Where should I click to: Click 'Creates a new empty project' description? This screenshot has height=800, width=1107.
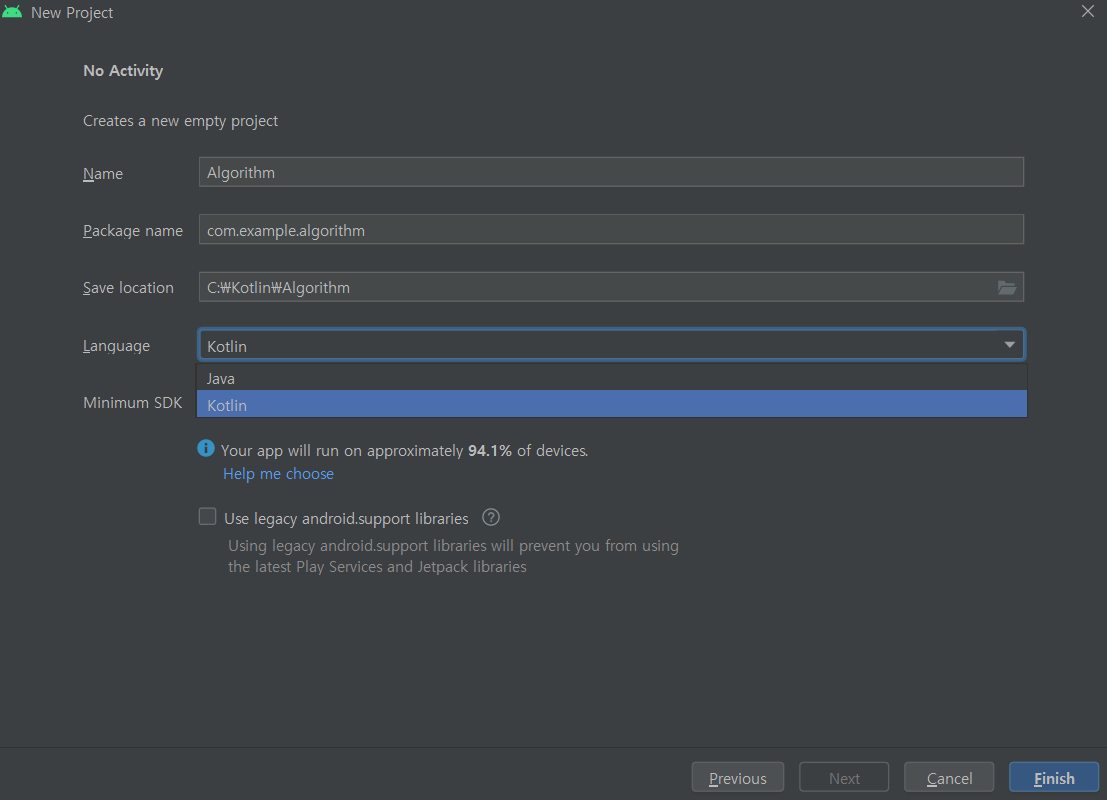(x=181, y=121)
